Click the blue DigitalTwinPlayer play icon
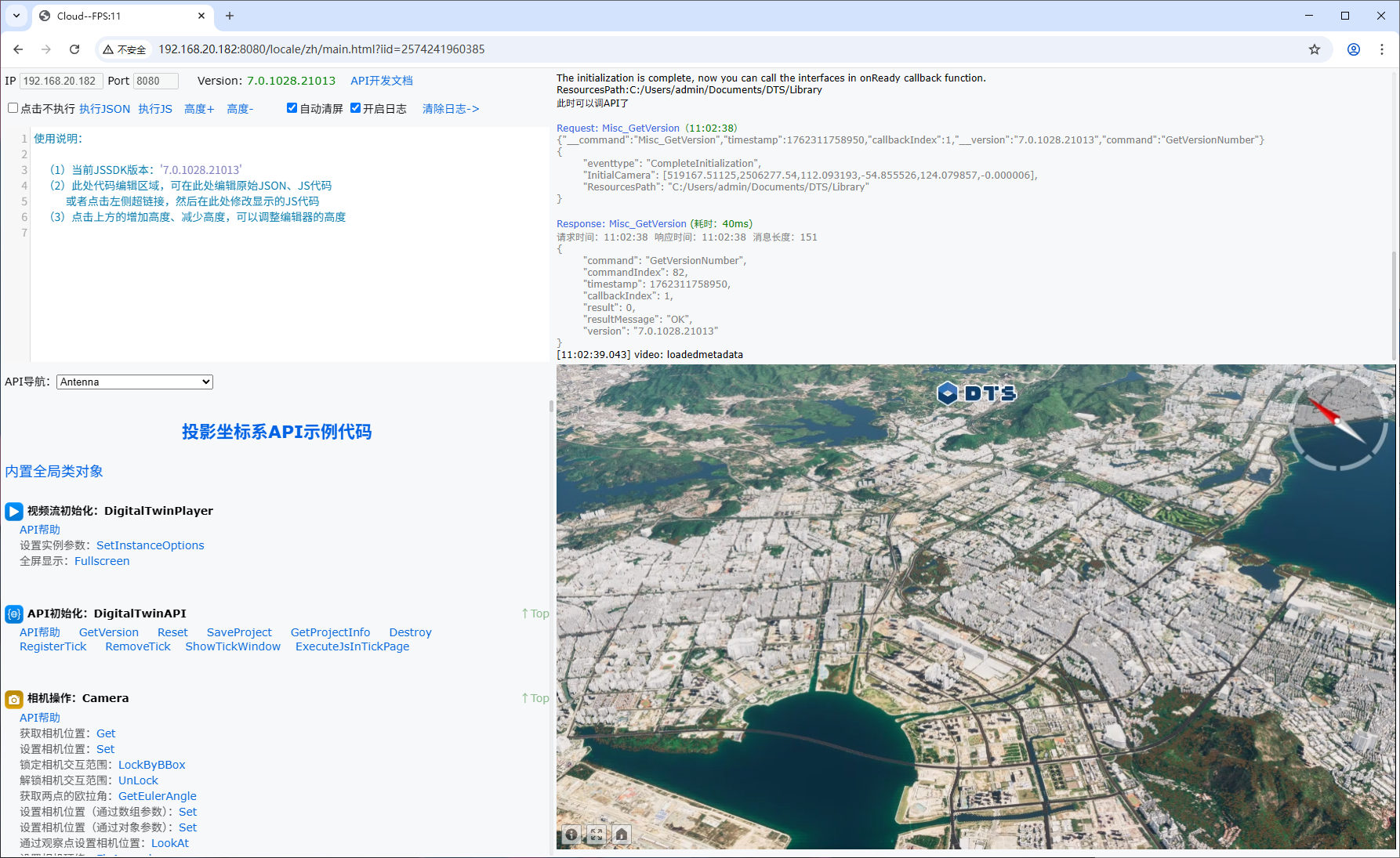Image resolution: width=1400 pixels, height=858 pixels. [13, 512]
